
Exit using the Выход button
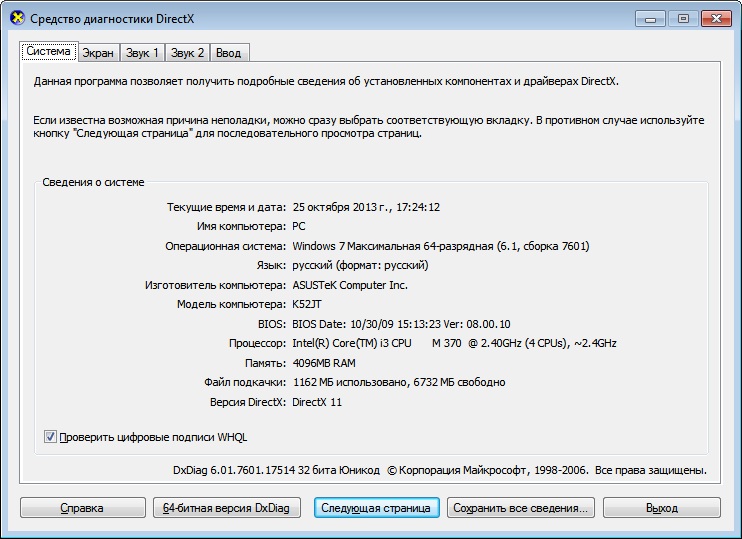[661, 508]
